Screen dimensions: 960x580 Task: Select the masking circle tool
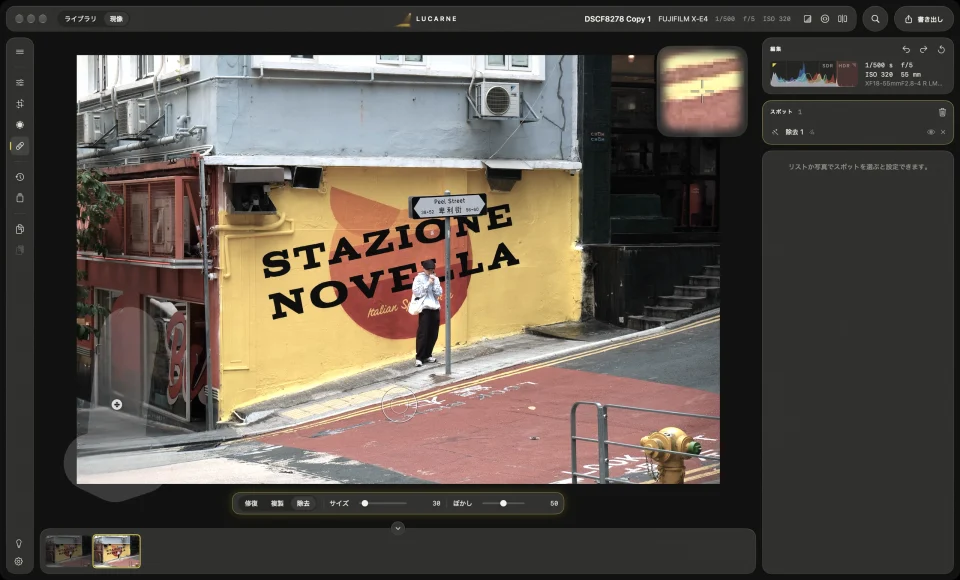[x=20, y=125]
